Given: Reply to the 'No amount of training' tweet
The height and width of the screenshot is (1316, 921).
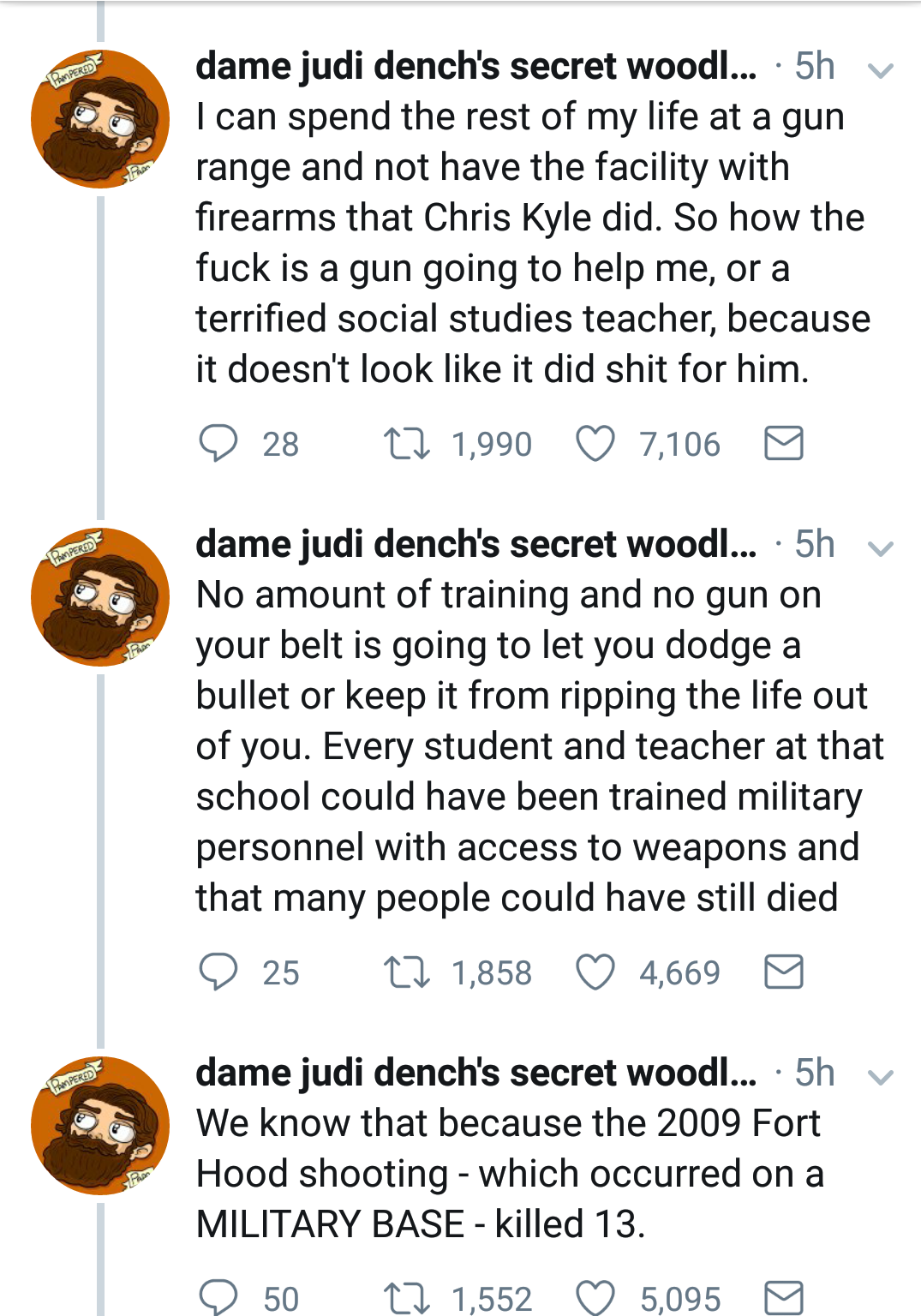Looking at the screenshot, I should (x=218, y=972).
